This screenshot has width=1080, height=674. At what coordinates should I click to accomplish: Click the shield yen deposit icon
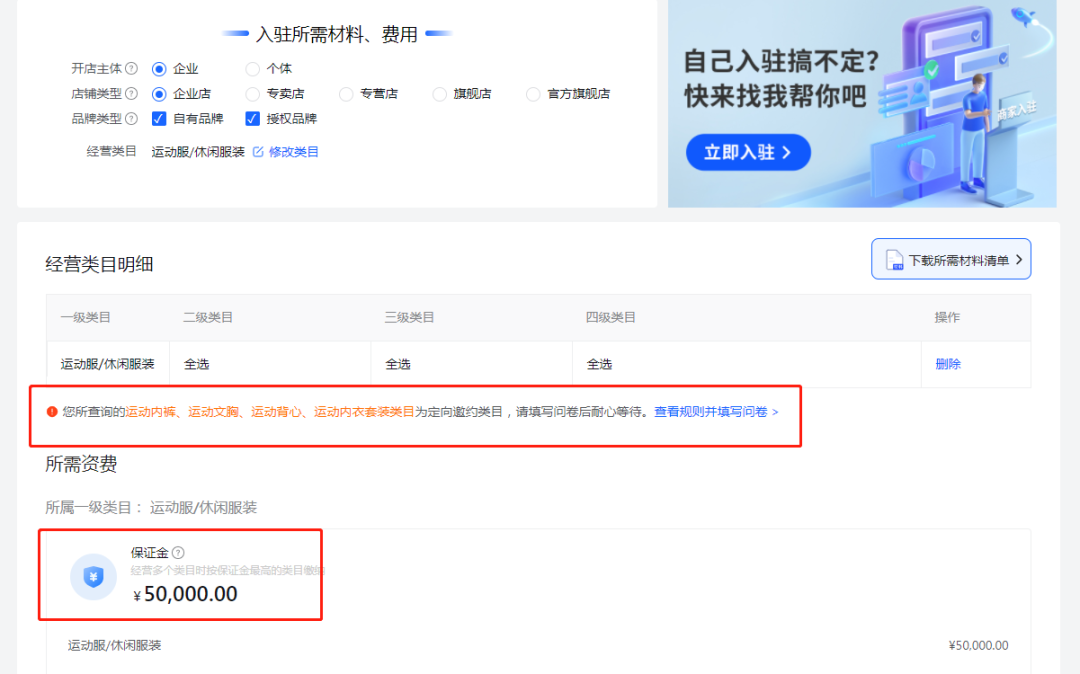point(94,577)
